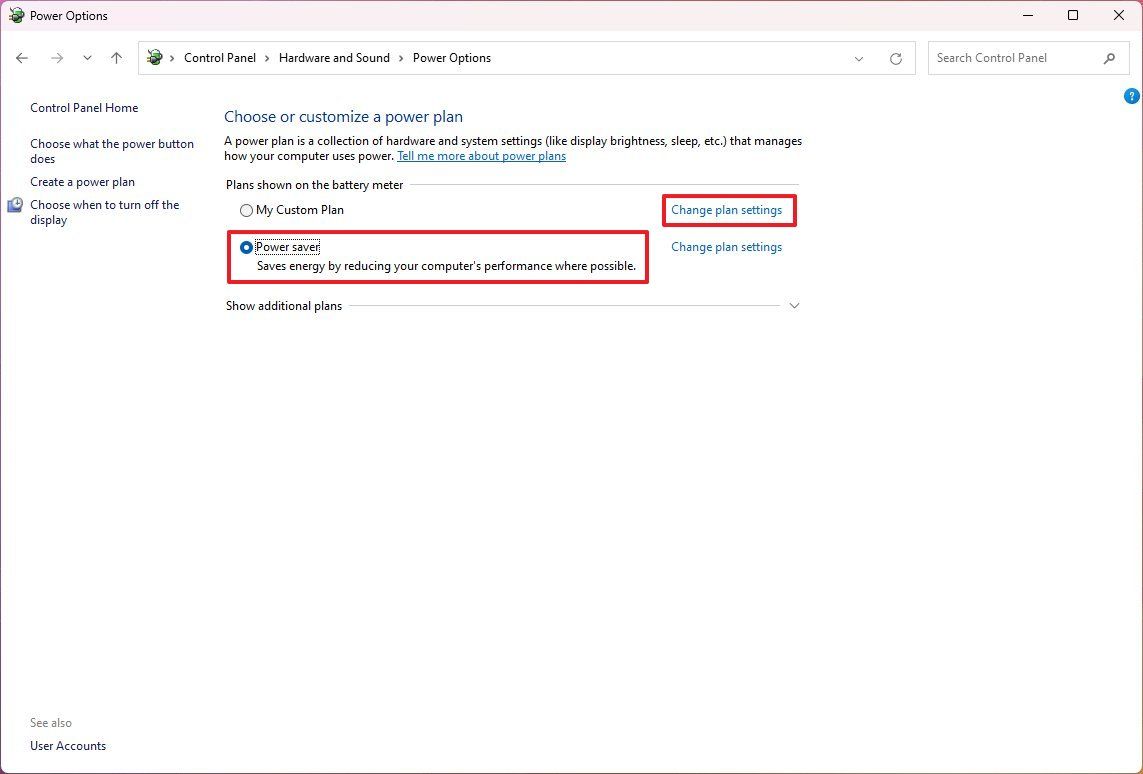Navigate to Control Panel via the breadcrumb
The height and width of the screenshot is (774, 1143).
point(220,58)
